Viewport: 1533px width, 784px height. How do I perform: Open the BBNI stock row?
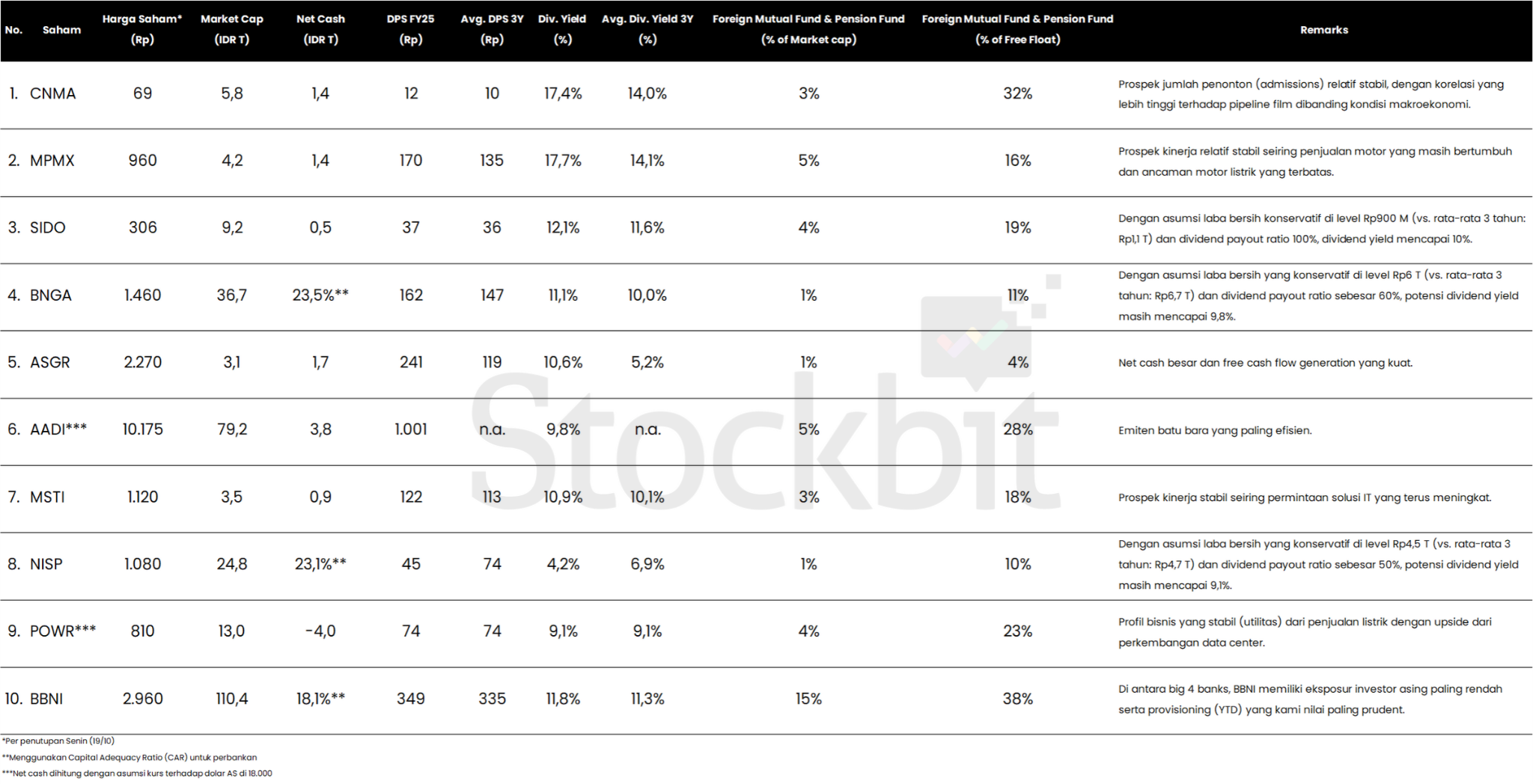tap(766, 699)
